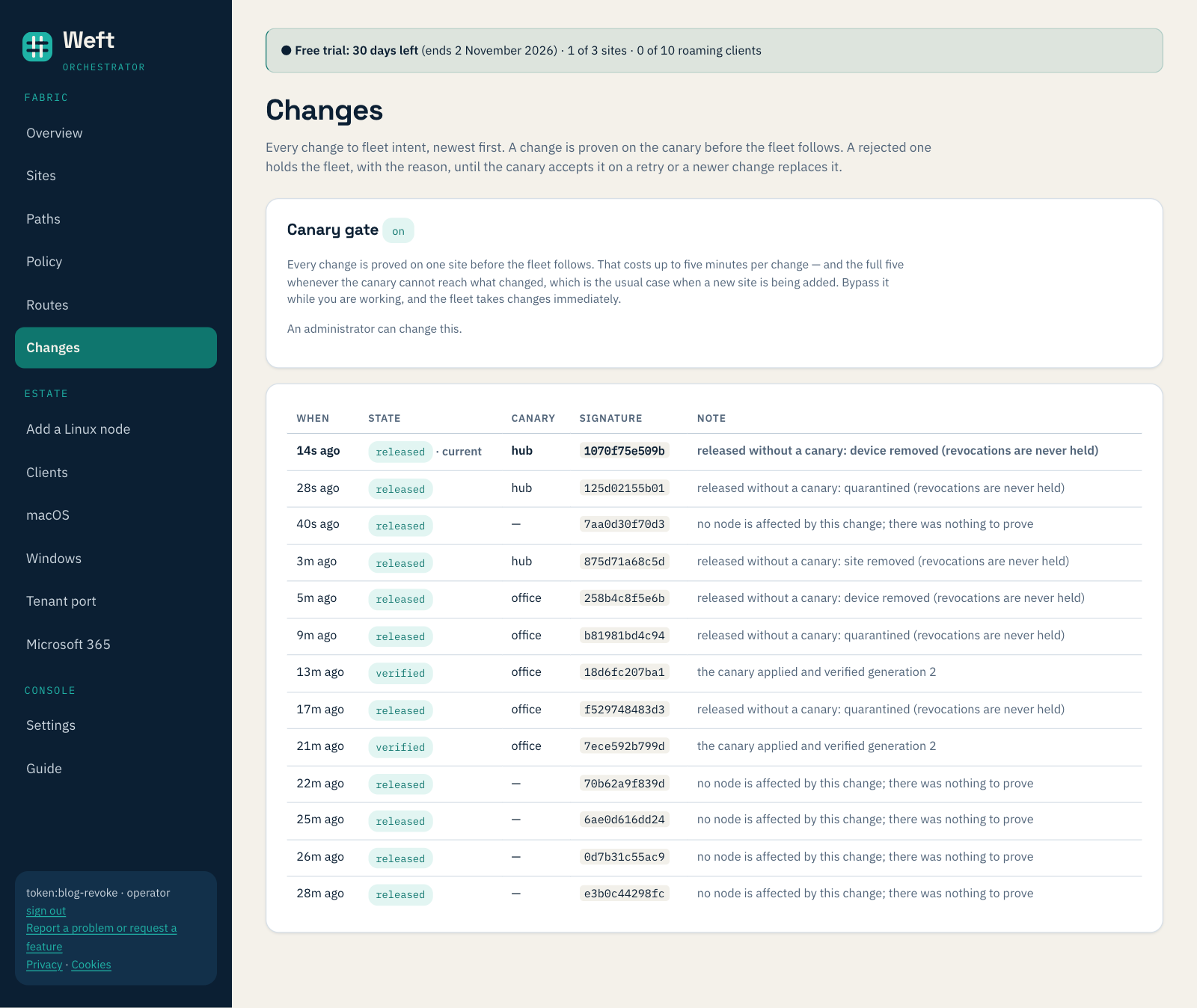Click the Weft logo icon
The width and height of the screenshot is (1197, 1008).
[37, 46]
